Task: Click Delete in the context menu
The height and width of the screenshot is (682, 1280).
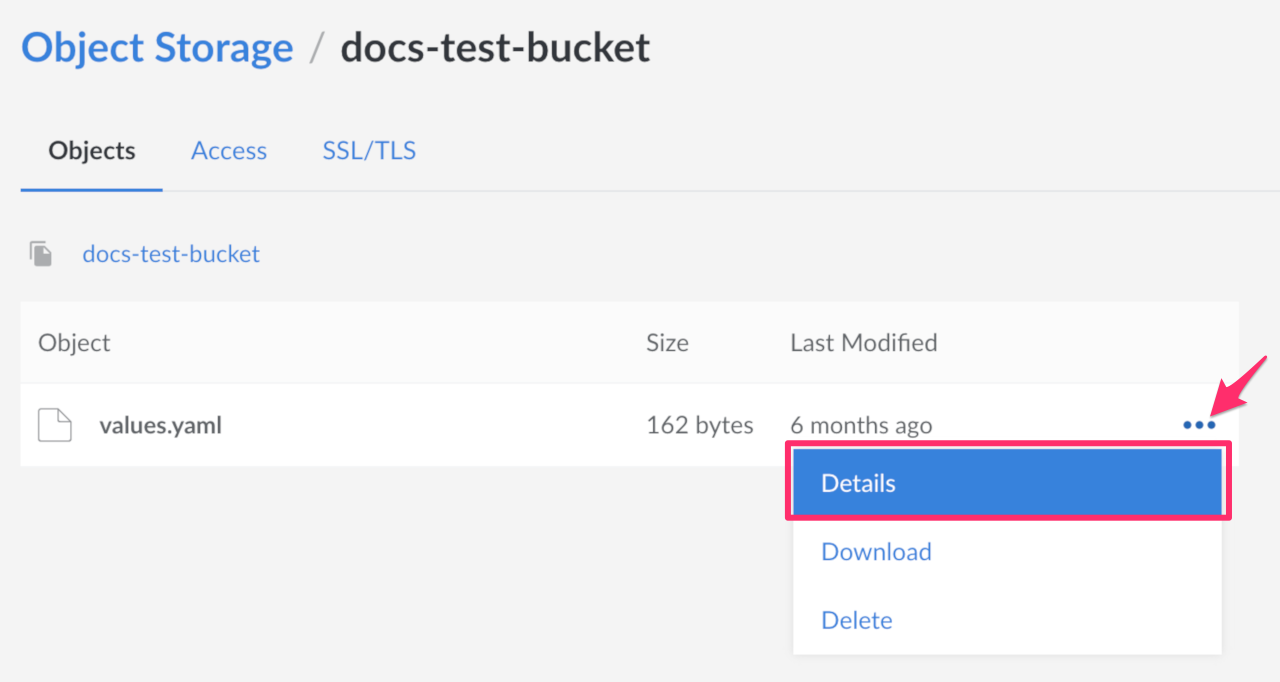Action: (x=856, y=620)
